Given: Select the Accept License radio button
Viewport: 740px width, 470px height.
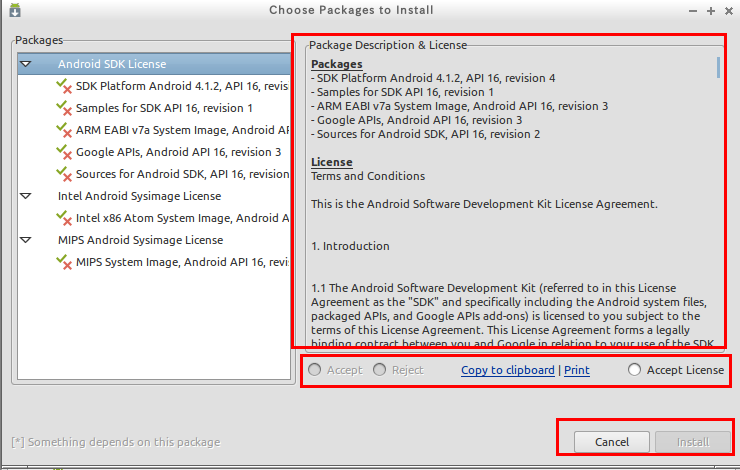Looking at the screenshot, I should click(x=635, y=370).
